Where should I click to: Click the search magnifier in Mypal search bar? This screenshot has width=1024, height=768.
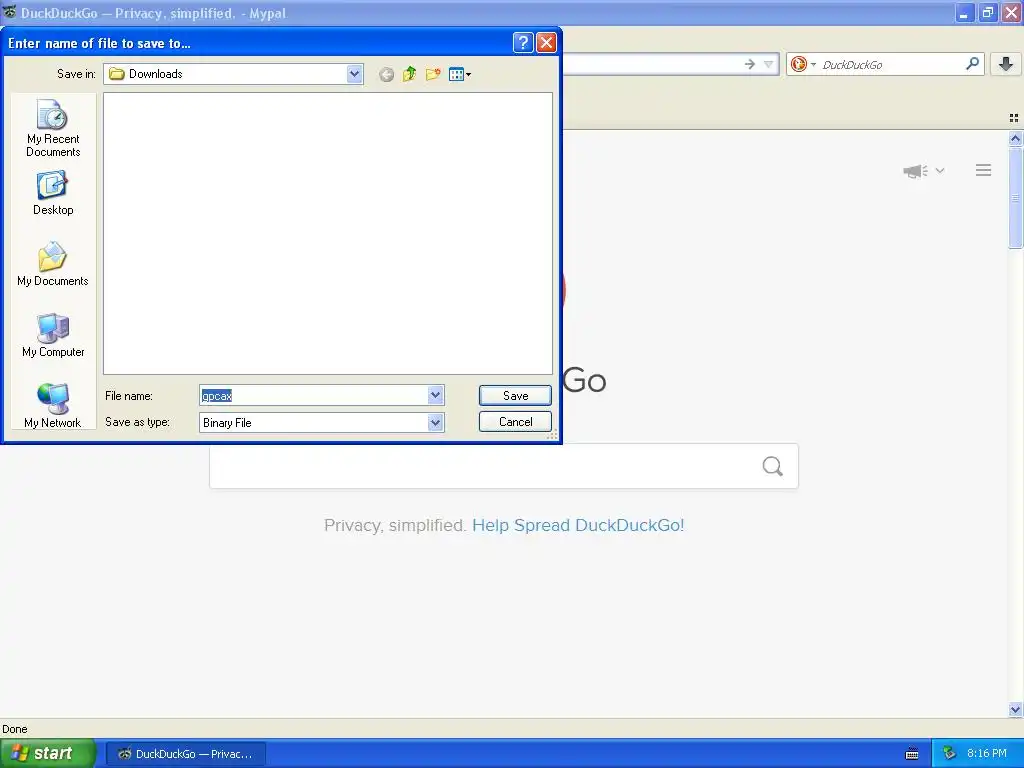[x=972, y=64]
